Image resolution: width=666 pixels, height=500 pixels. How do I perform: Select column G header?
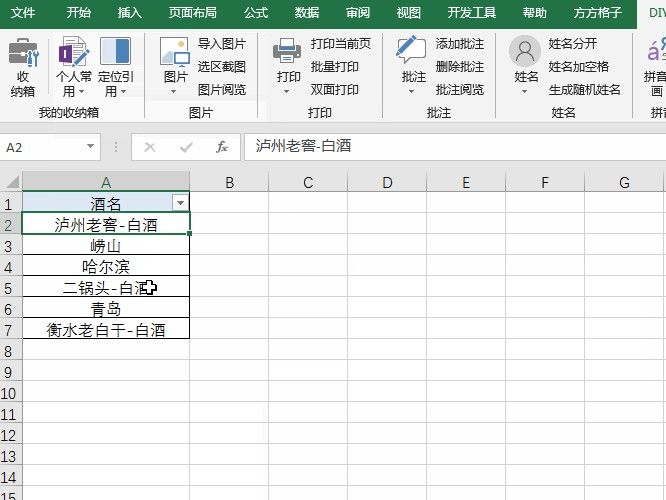pyautogui.click(x=624, y=182)
